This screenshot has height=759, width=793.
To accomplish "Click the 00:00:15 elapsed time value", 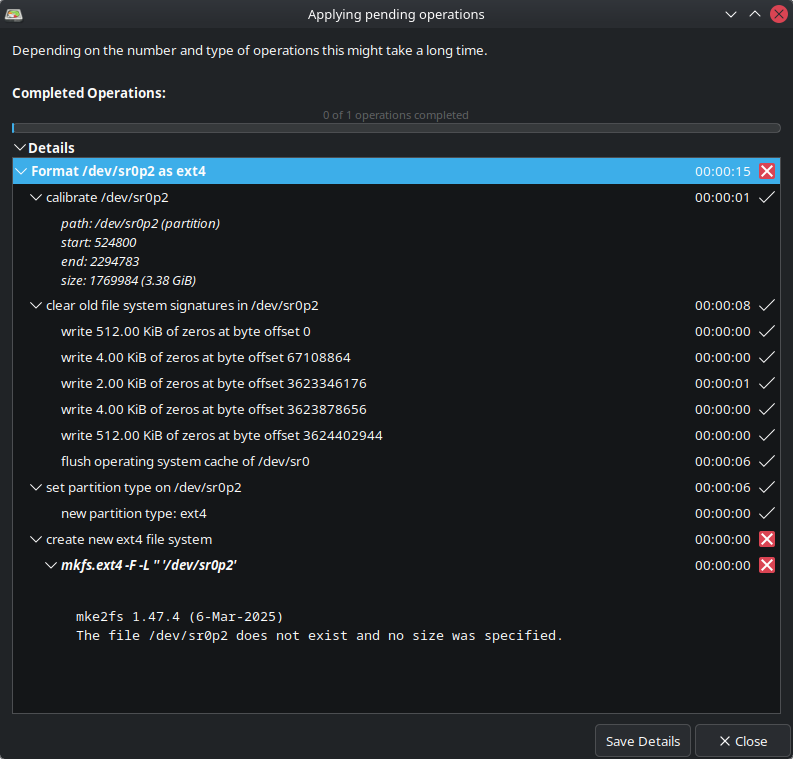I will pyautogui.click(x=723, y=171).
